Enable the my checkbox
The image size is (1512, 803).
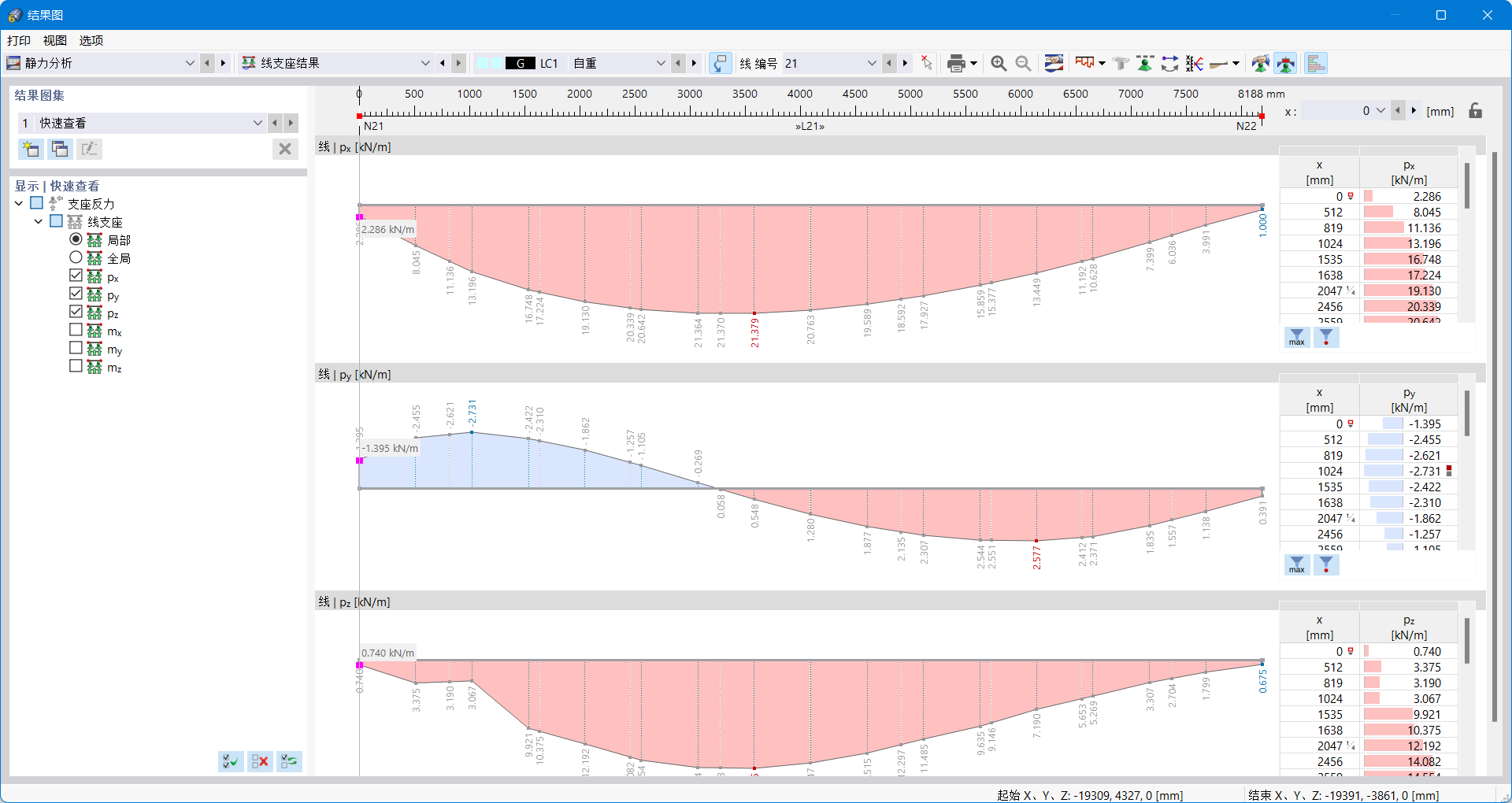pos(76,348)
